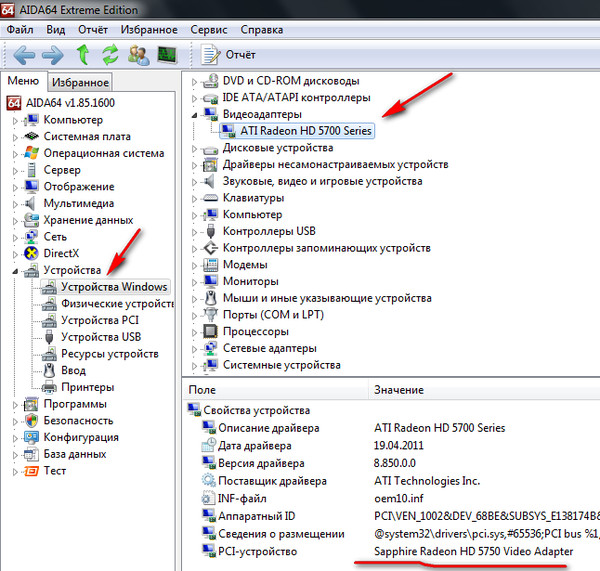Refresh with the green circular arrows icon

pos(110,55)
